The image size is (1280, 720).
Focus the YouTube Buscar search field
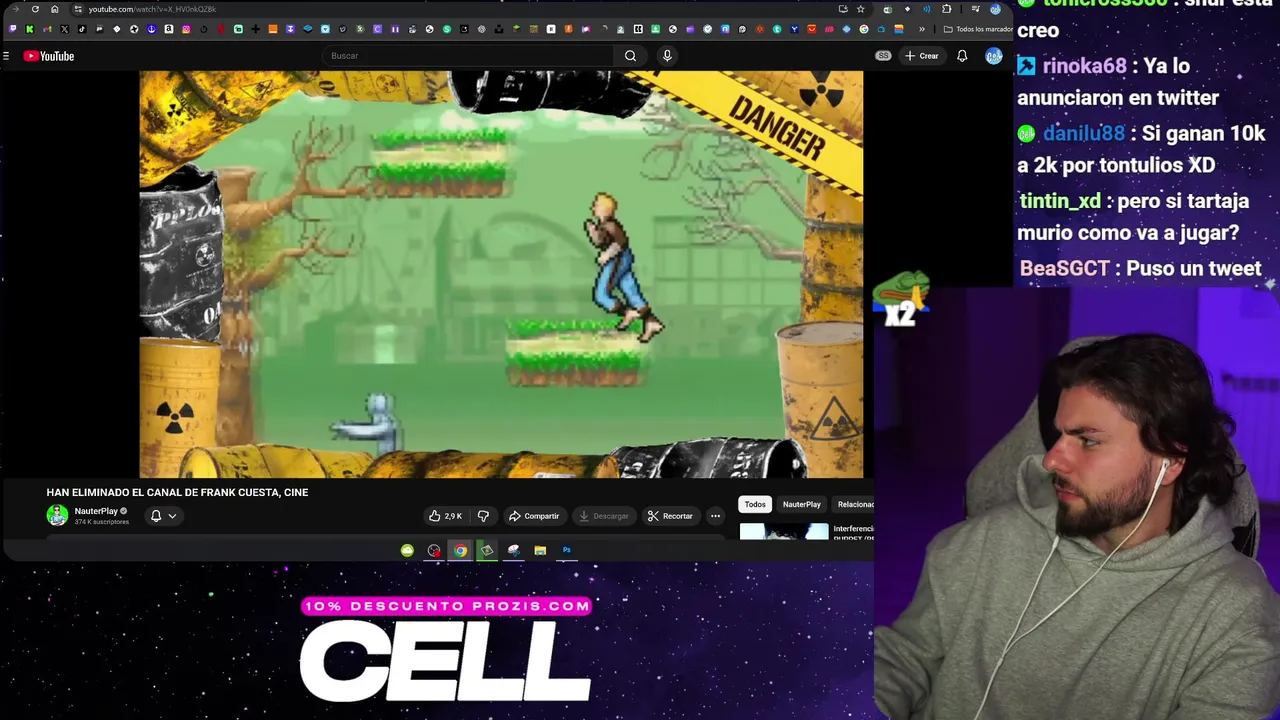pyautogui.click(x=470, y=56)
